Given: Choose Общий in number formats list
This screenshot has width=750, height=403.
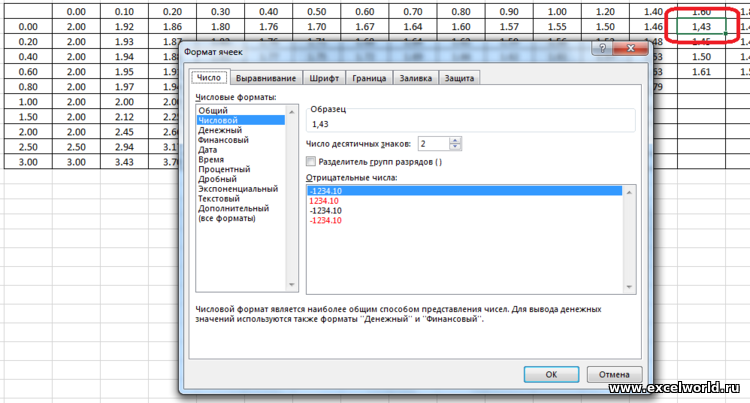Looking at the screenshot, I should pos(213,110).
